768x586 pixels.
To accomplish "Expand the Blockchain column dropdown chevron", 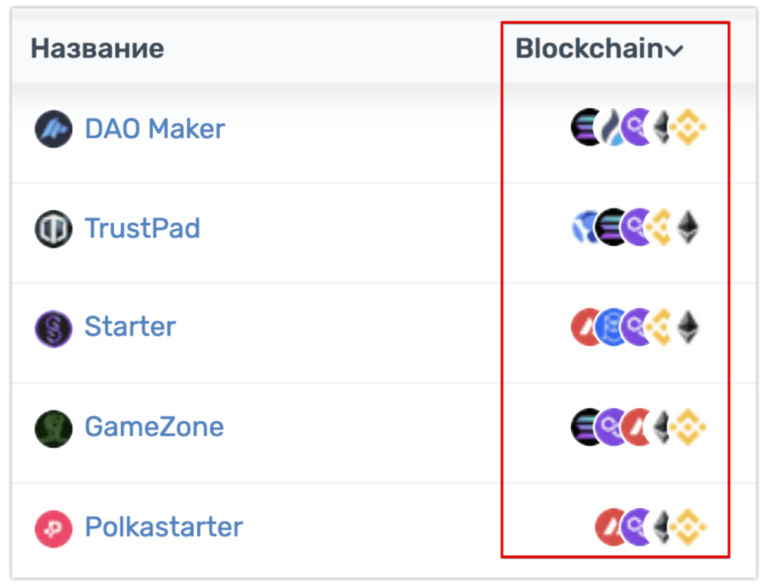I will pyautogui.click(x=675, y=50).
